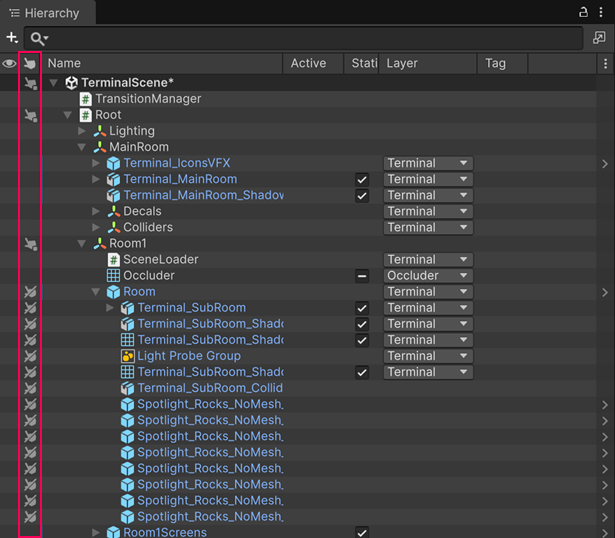Expand the Lighting object

pos(82,131)
